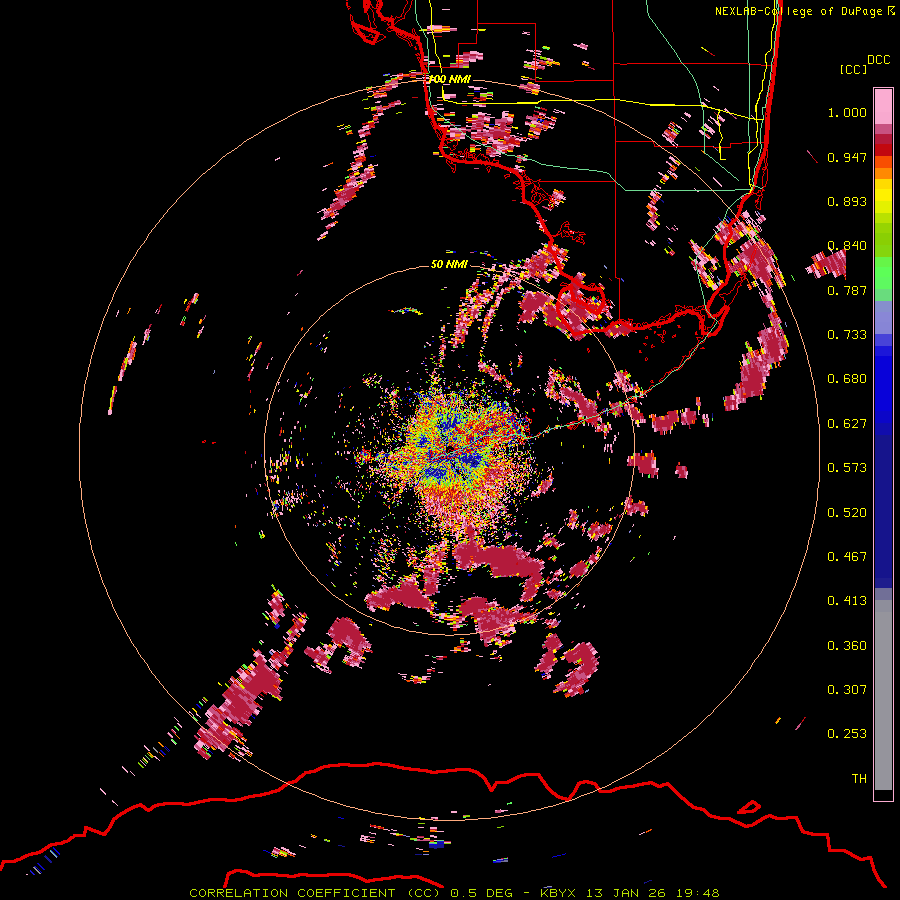Image resolution: width=900 pixels, height=900 pixels.
Task: Select the 0.840 color bar value
Action: pyautogui.click(x=847, y=246)
